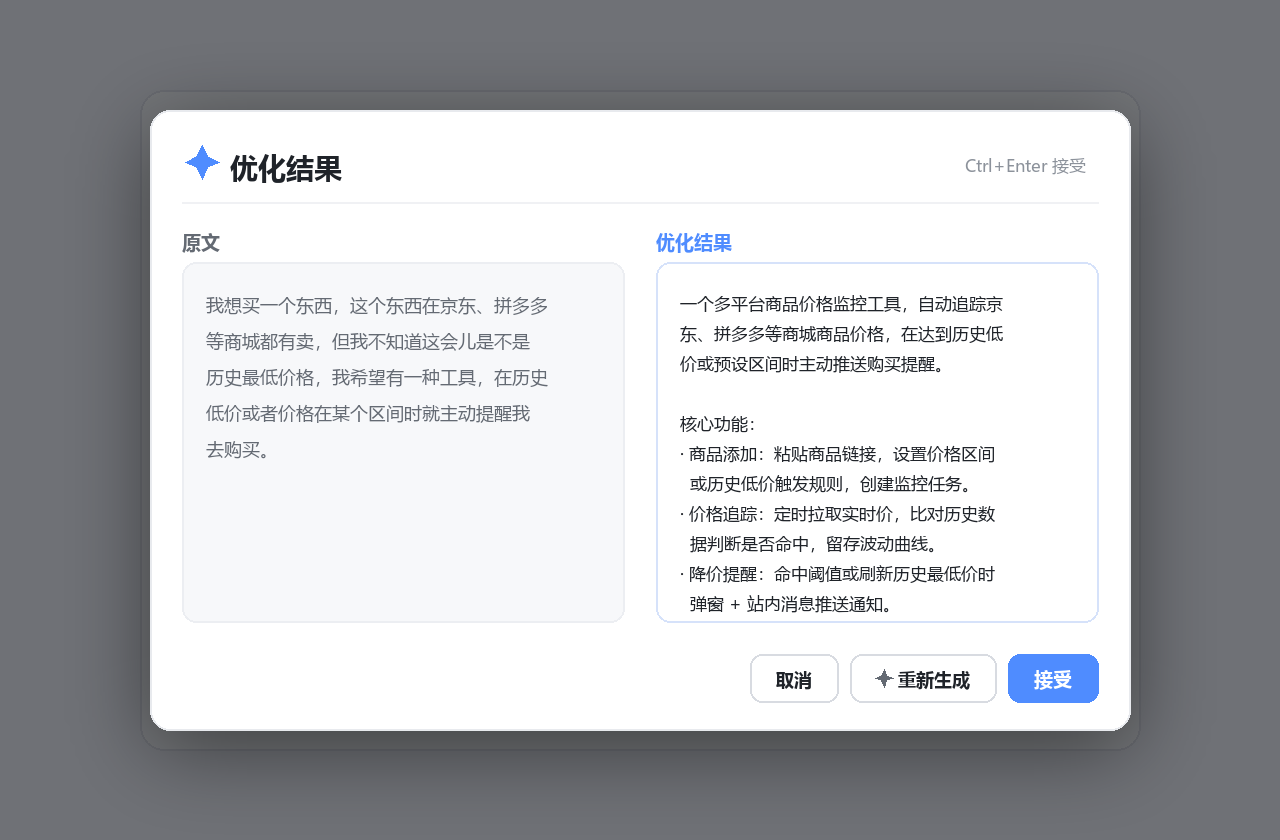Click the line 据判断是否命中，留存波动曲线。
Image resolution: width=1280 pixels, height=840 pixels.
point(812,544)
